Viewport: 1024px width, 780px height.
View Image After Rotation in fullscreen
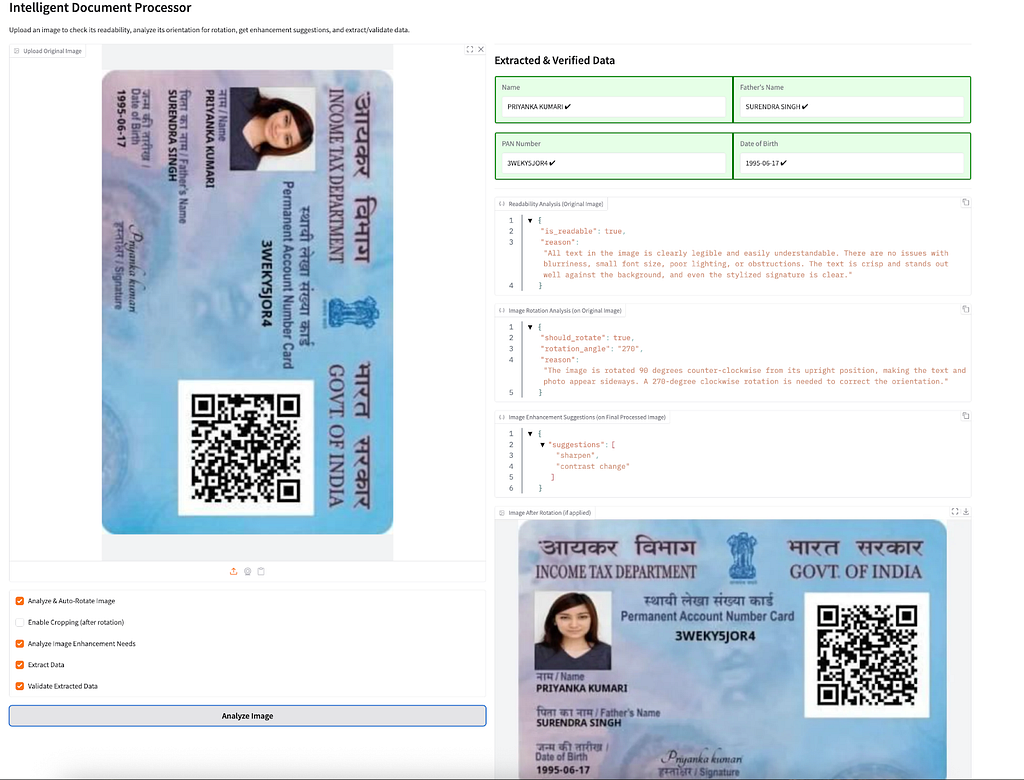pos(955,512)
